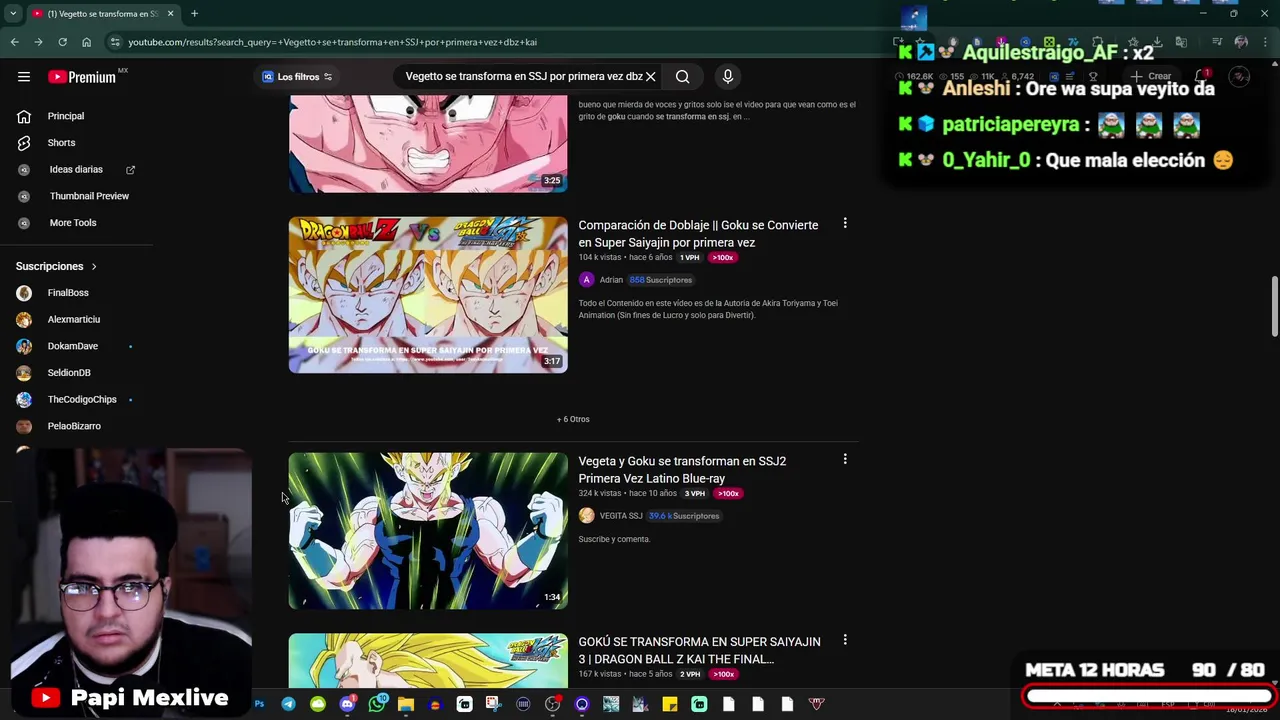The image size is (1280, 720).
Task: Open the Los filtros filter options
Action: pyautogui.click(x=297, y=77)
